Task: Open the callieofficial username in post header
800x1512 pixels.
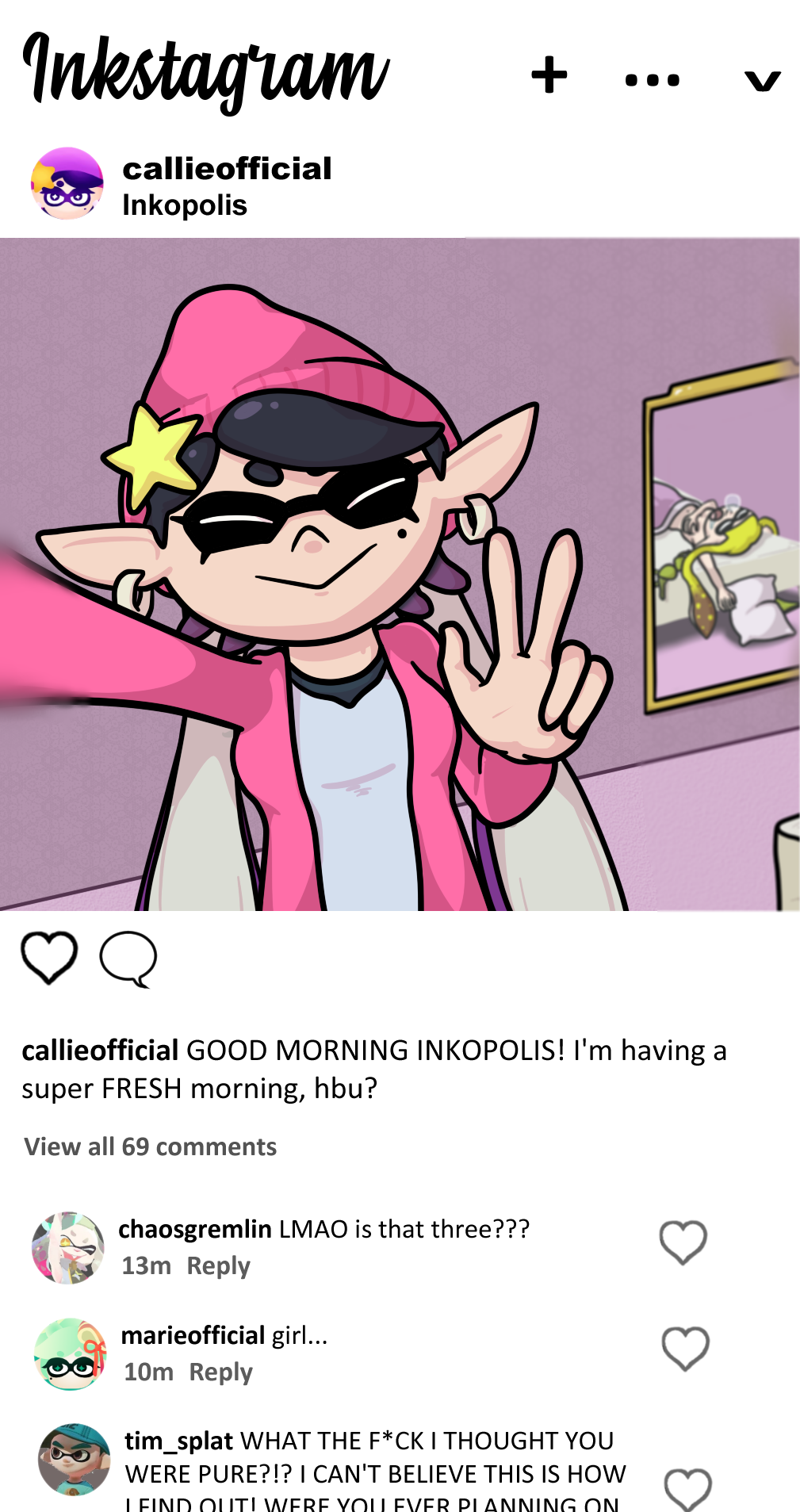Action: [x=227, y=168]
